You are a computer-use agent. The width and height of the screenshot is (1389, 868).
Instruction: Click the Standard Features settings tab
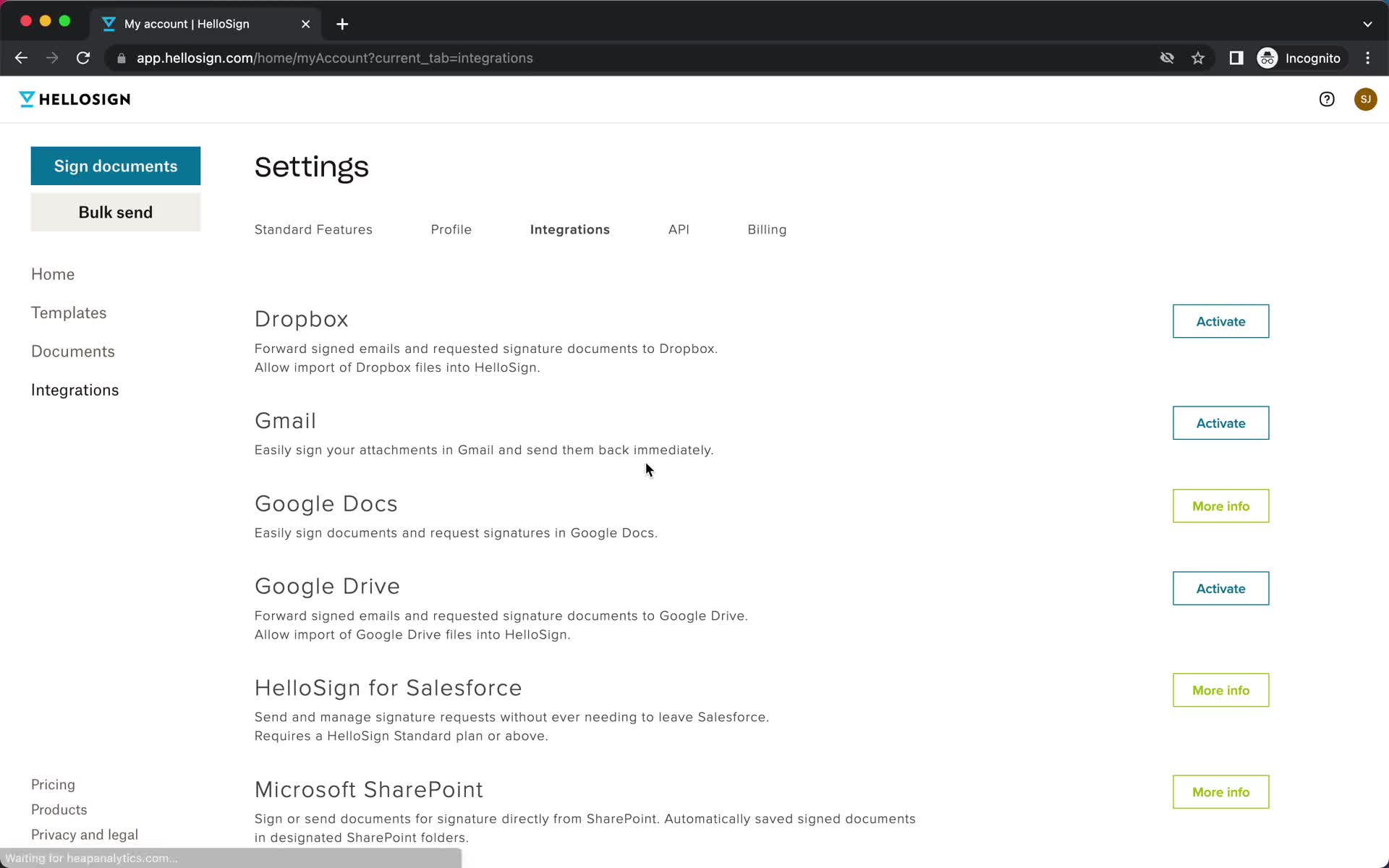click(x=313, y=229)
